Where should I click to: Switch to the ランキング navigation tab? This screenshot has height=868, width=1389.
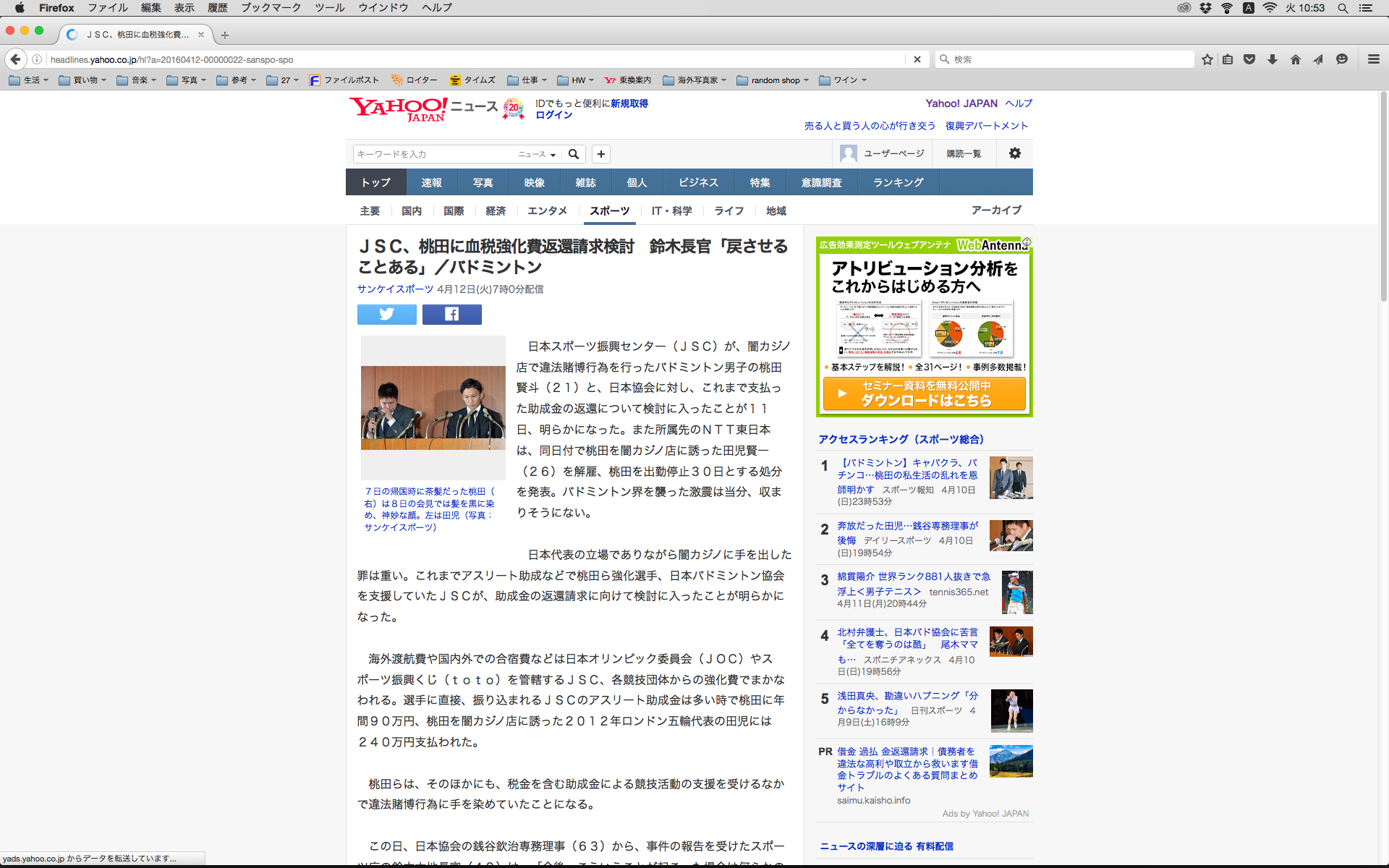pyautogui.click(x=898, y=182)
